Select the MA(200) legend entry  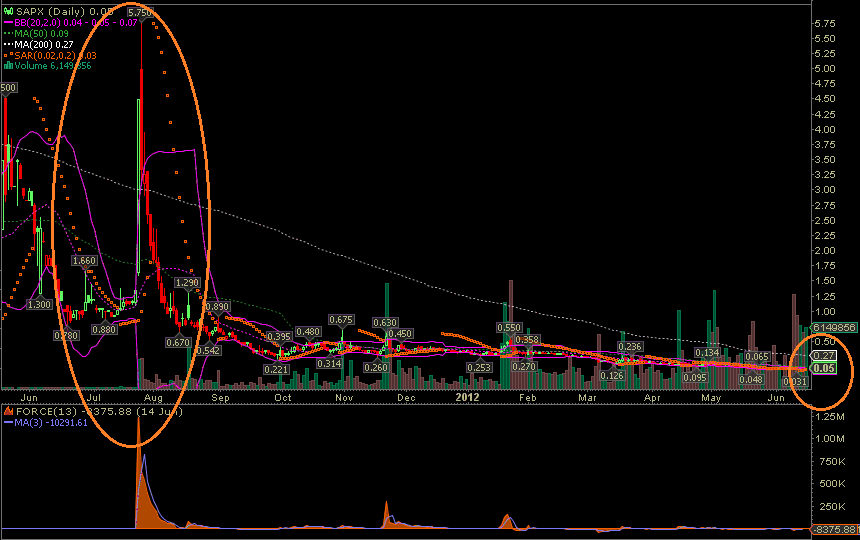38,44
